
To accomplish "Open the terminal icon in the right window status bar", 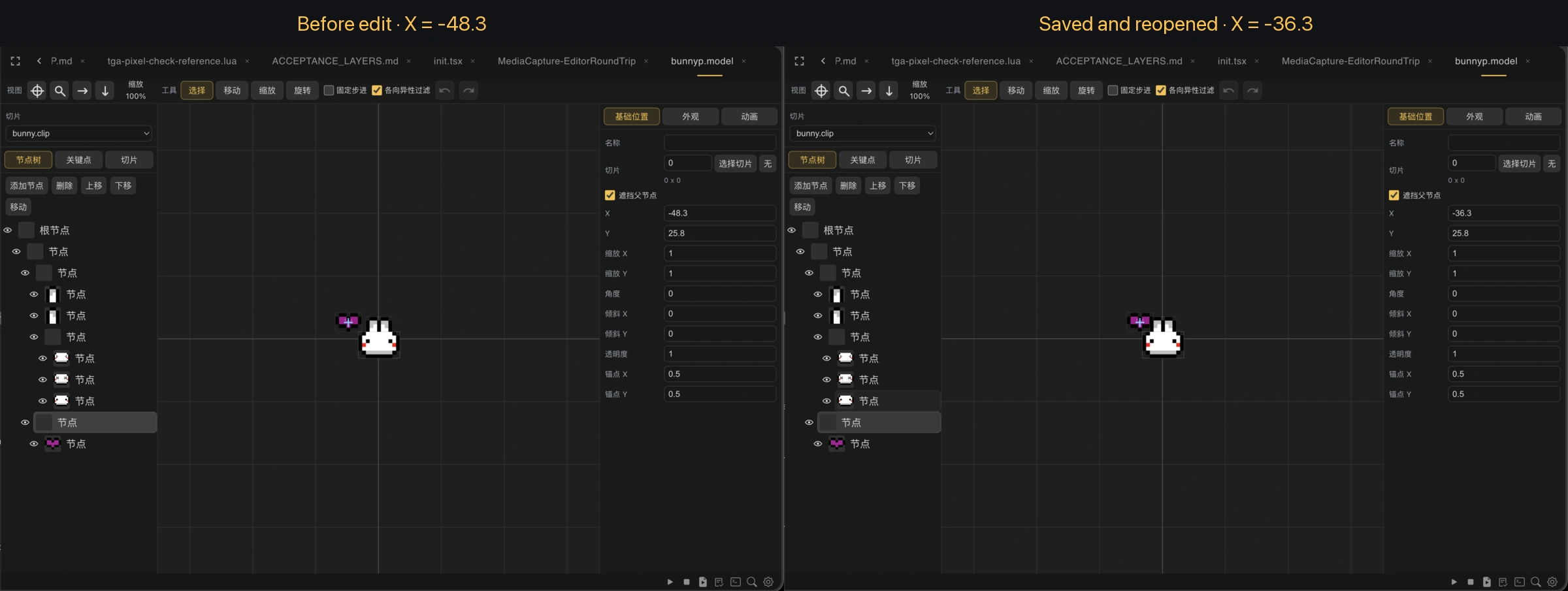I will click(x=1520, y=582).
